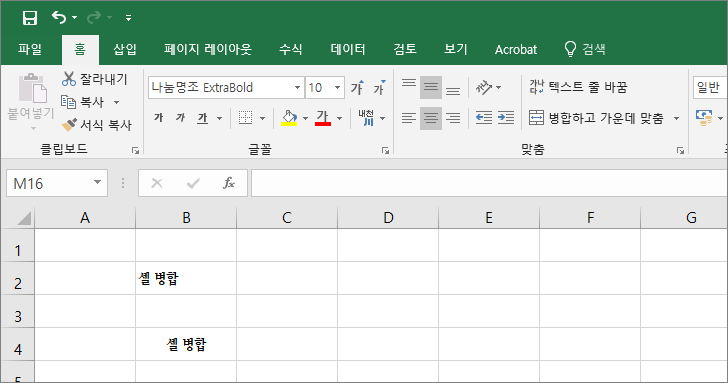Select column D header
The height and width of the screenshot is (383, 728).
[x=388, y=217]
